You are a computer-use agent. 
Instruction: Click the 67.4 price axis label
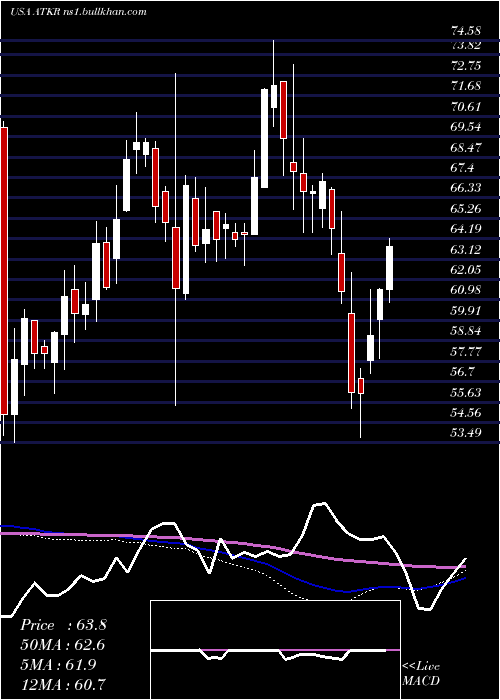click(462, 167)
